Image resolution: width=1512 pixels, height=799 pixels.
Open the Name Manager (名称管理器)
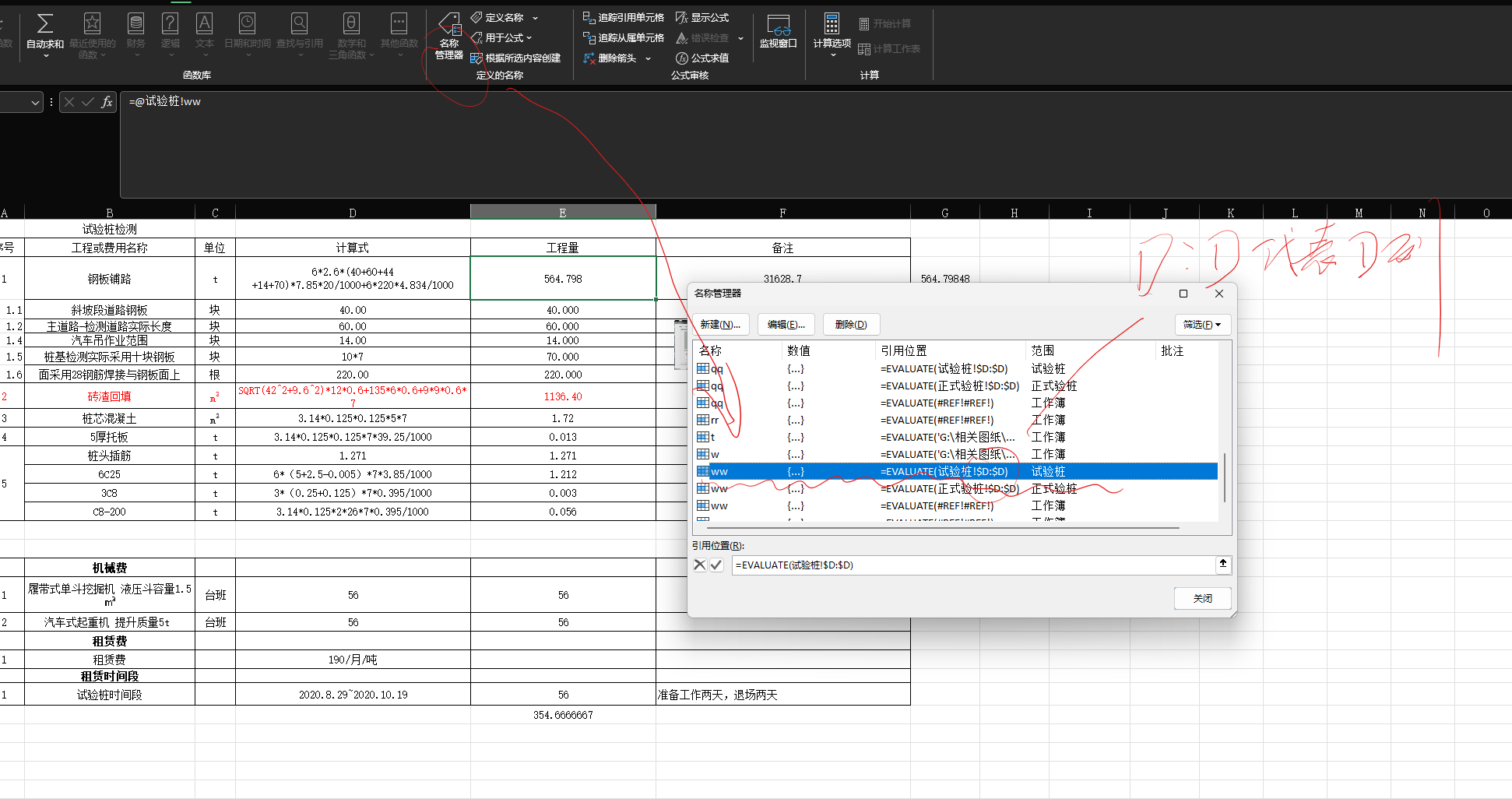pos(449,36)
